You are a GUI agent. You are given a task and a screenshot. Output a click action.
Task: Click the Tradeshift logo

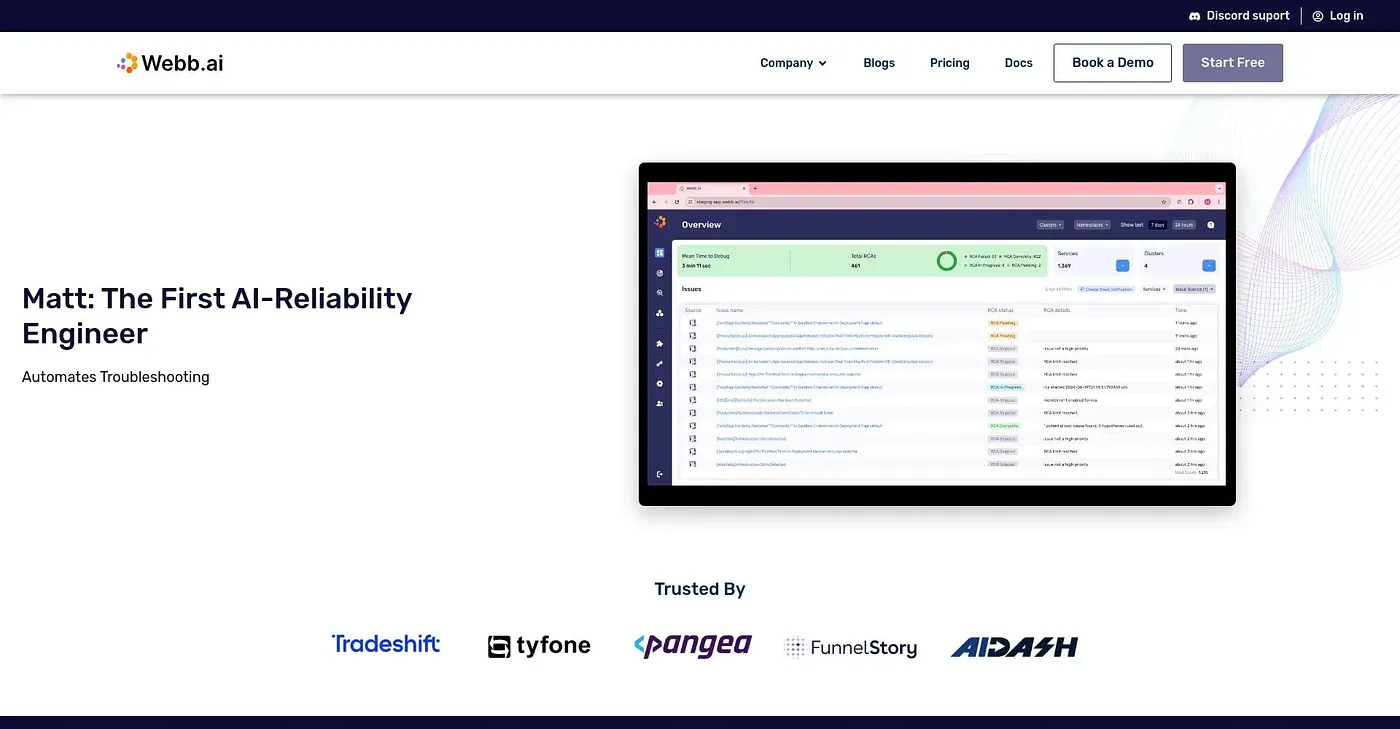386,644
